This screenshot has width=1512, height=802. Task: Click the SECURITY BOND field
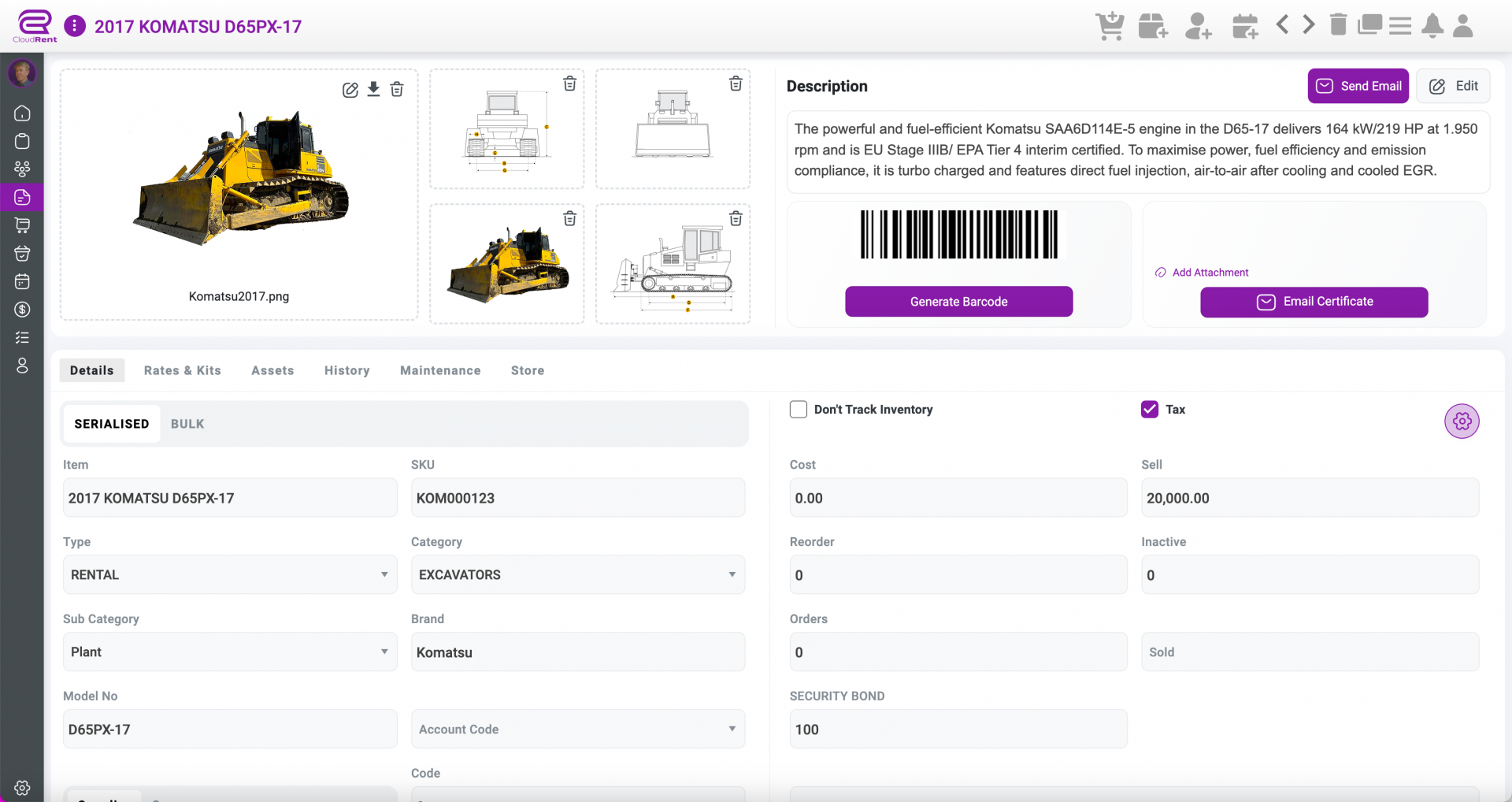click(x=958, y=730)
